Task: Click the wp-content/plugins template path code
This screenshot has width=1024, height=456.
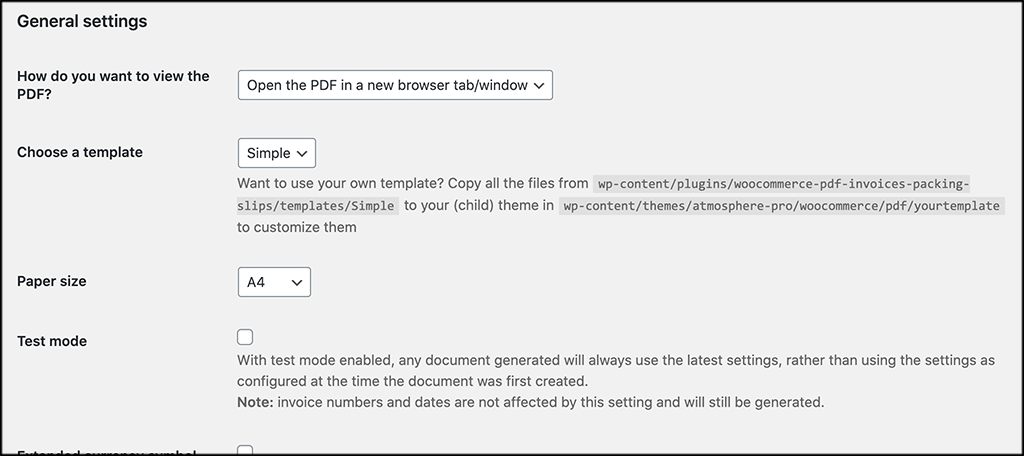Action: pos(782,185)
